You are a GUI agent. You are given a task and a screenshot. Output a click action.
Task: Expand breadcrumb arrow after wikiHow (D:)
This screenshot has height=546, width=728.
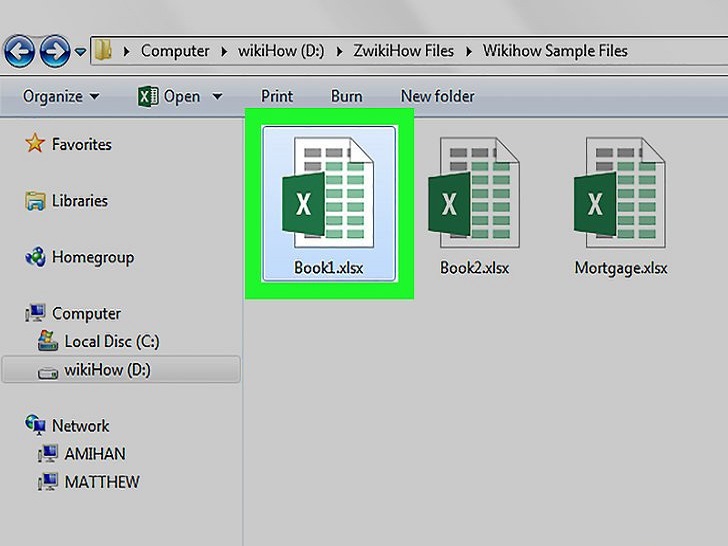click(x=339, y=51)
